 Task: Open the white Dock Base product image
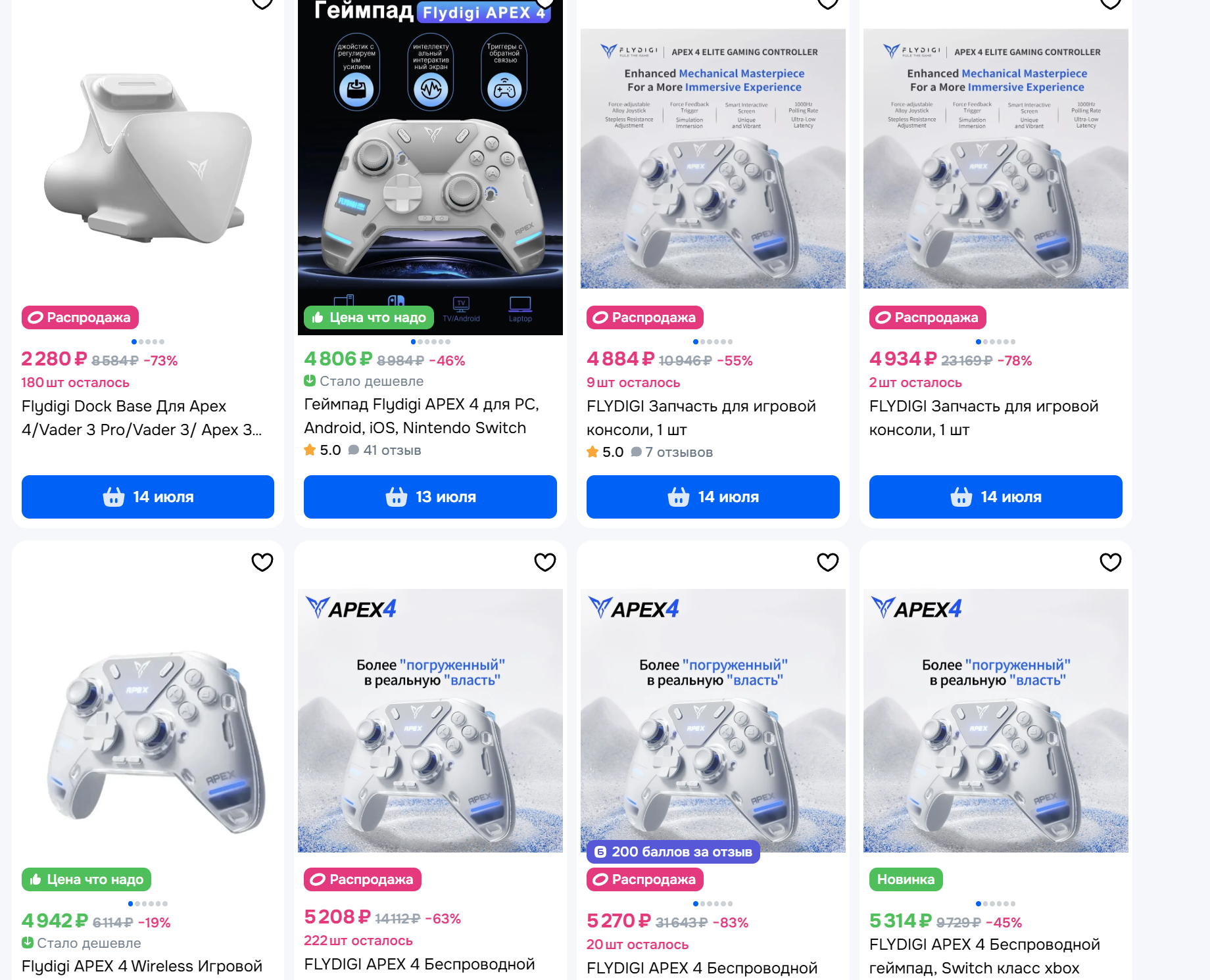(x=148, y=158)
